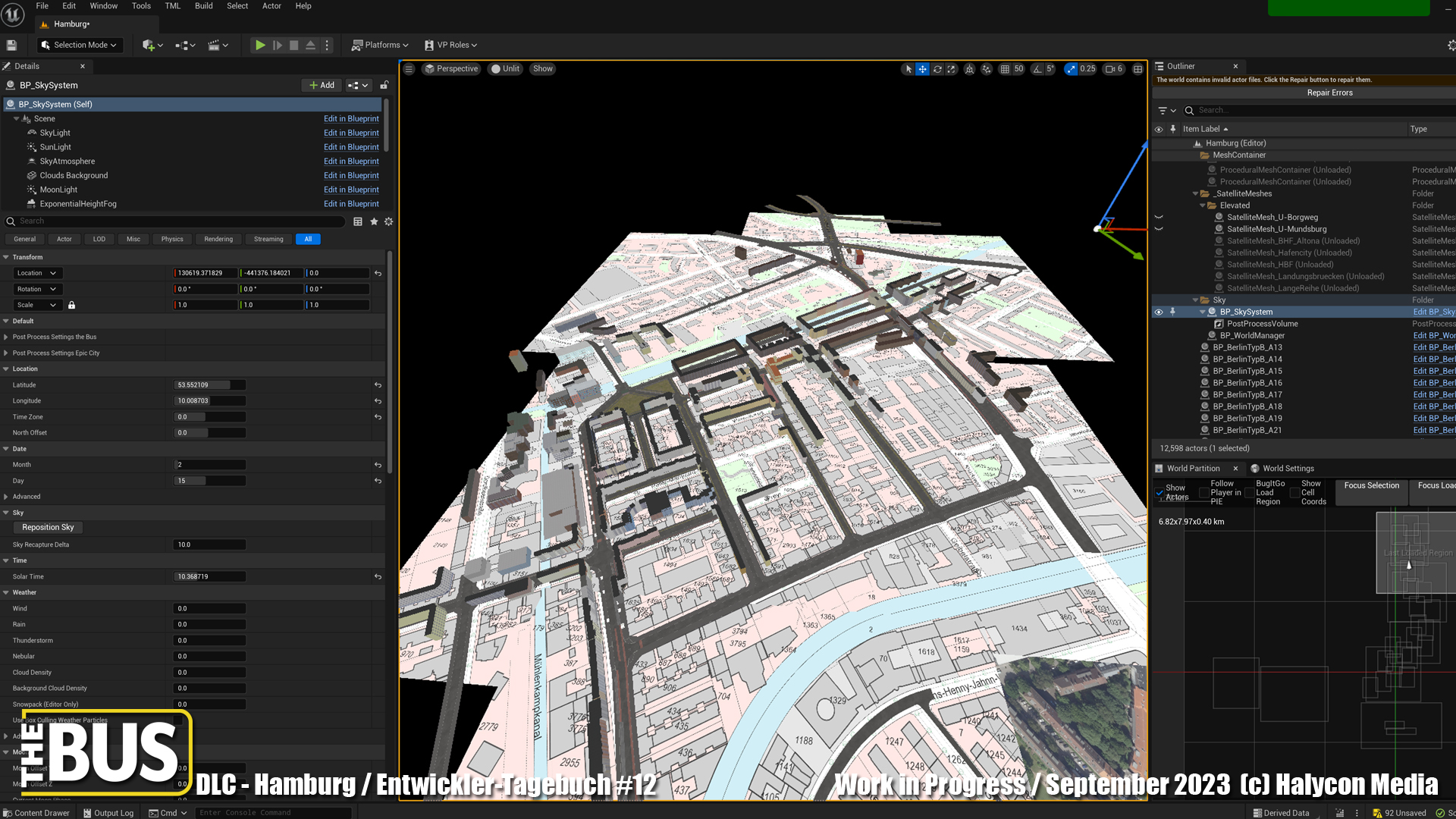Uncheck the Show Actors checkbox
Screen dimensions: 1456x819
tap(1159, 493)
